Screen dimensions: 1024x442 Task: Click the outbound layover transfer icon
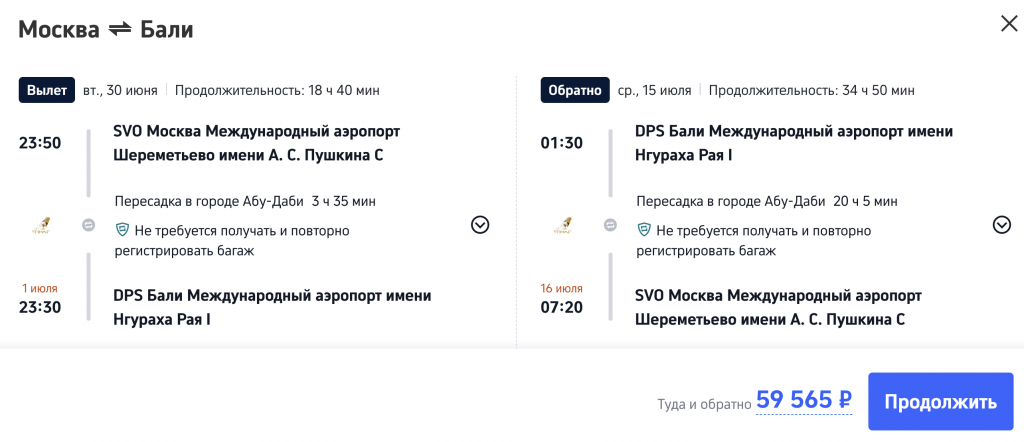point(88,225)
